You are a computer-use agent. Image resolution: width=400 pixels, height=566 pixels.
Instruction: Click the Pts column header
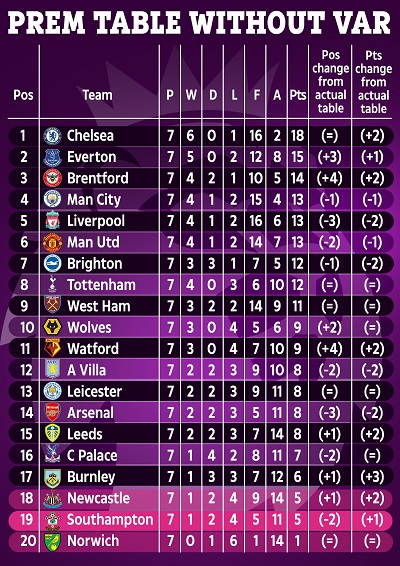[x=298, y=95]
